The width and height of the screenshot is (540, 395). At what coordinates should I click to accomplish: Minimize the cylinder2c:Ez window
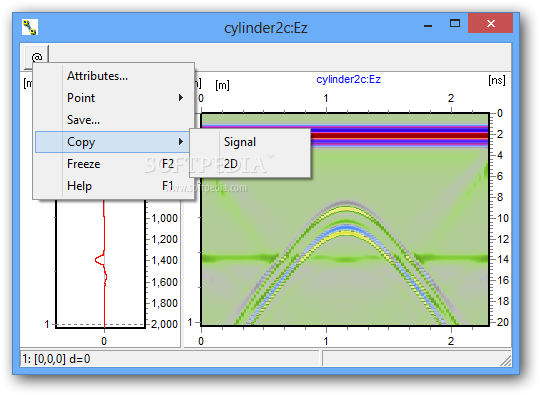(428, 24)
